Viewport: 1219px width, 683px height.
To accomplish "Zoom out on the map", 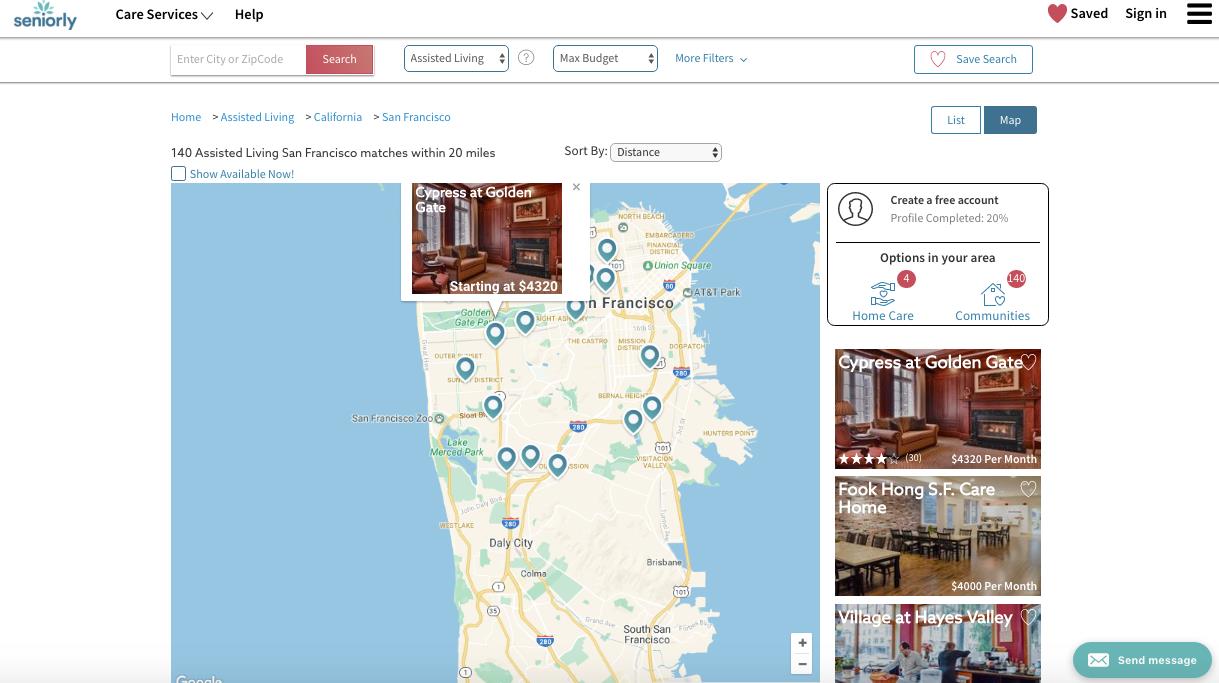I will tap(802, 664).
